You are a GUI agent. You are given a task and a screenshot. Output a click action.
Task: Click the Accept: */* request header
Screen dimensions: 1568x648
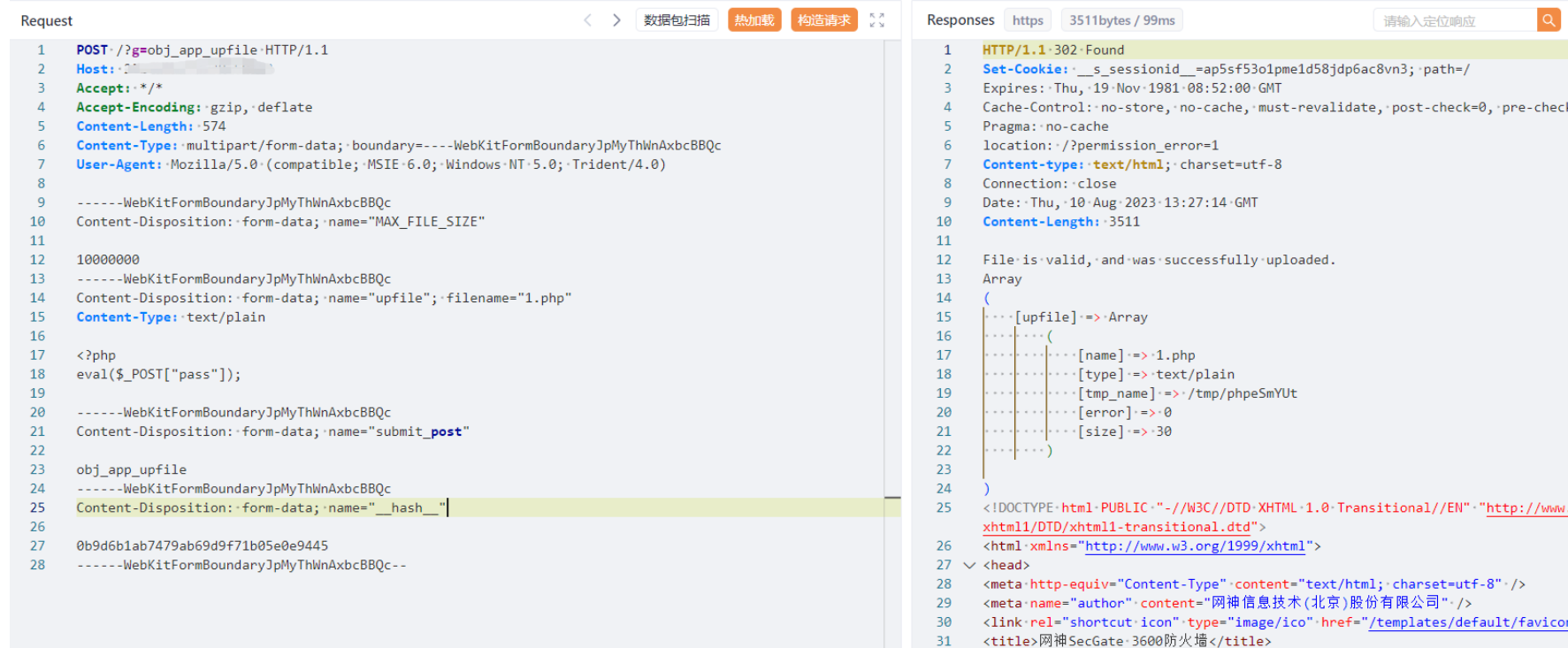(x=119, y=88)
